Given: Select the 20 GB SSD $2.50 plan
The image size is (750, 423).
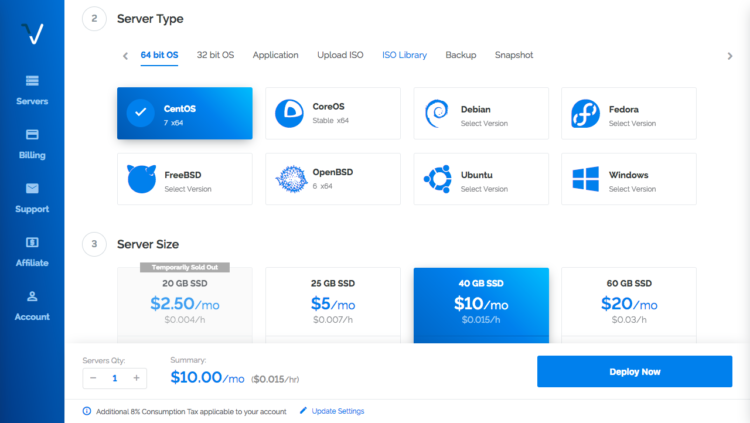Looking at the screenshot, I should (185, 305).
